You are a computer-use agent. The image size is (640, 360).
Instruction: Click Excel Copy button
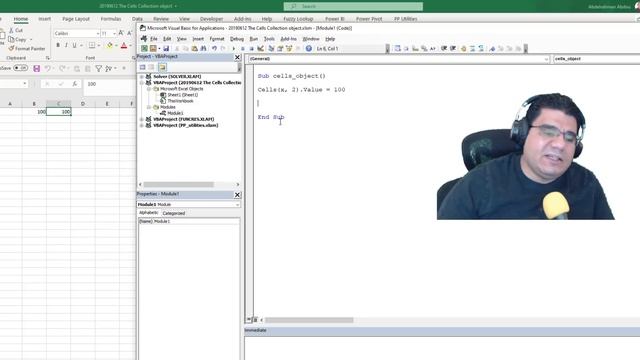(18, 40)
